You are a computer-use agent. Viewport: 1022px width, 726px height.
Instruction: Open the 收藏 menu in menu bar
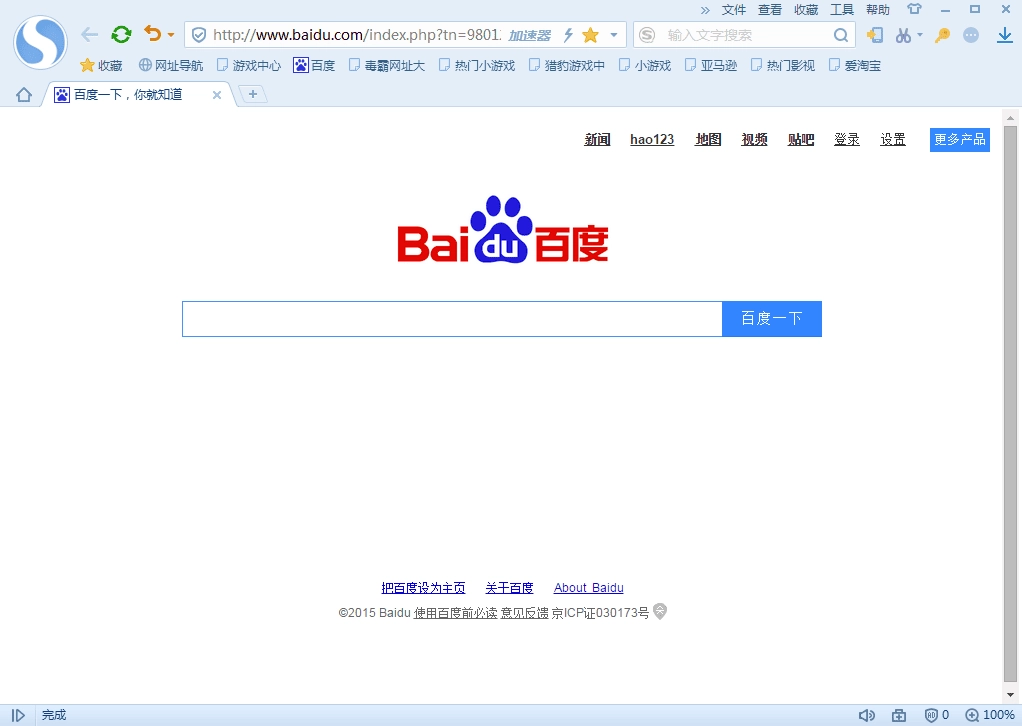(806, 10)
